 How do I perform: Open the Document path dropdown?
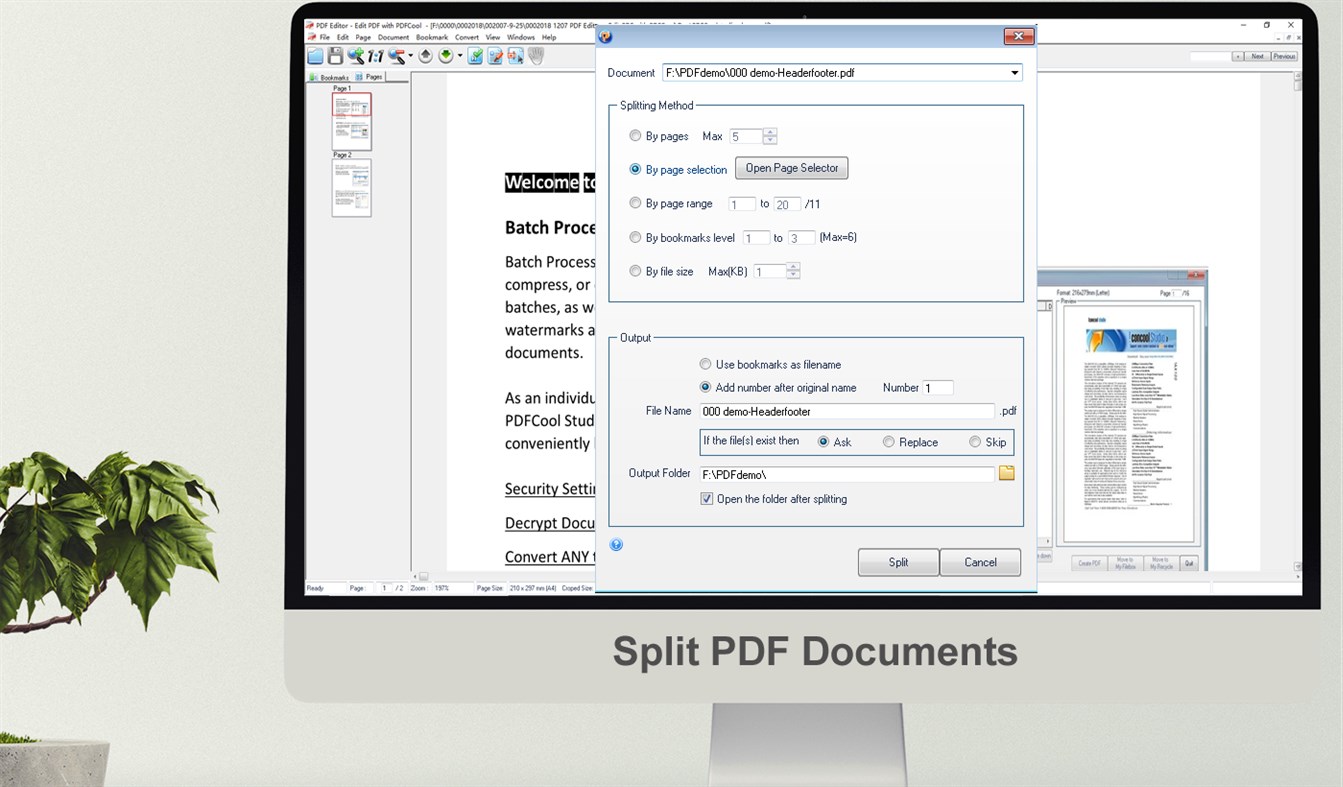point(1015,72)
